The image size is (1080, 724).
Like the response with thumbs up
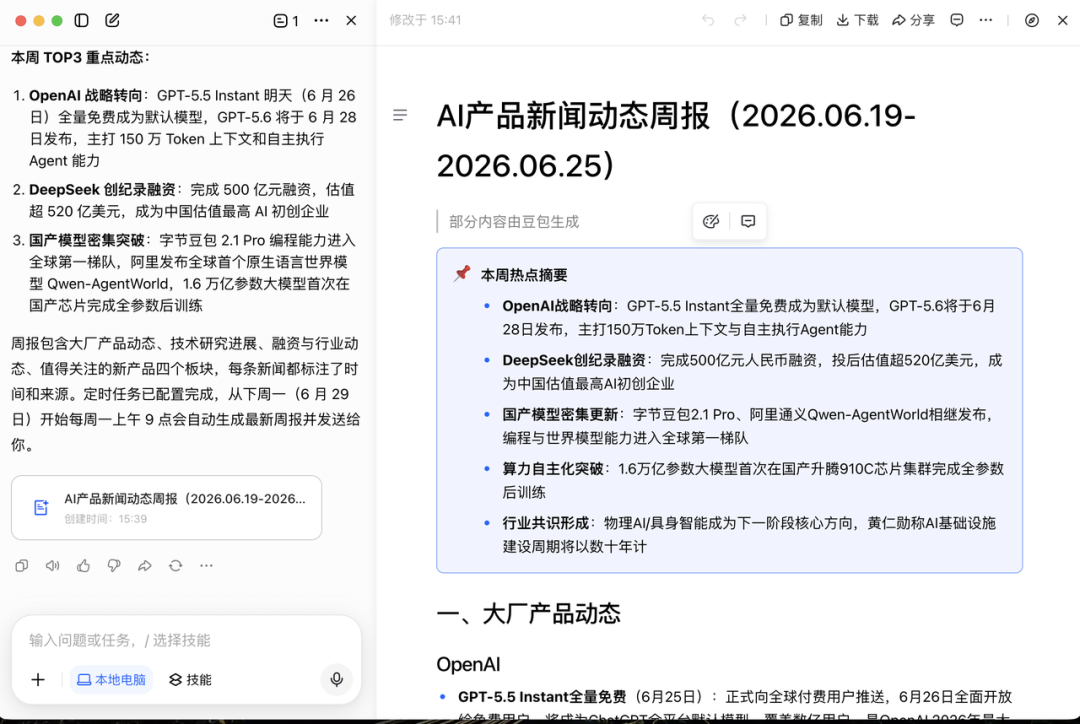[x=83, y=566]
